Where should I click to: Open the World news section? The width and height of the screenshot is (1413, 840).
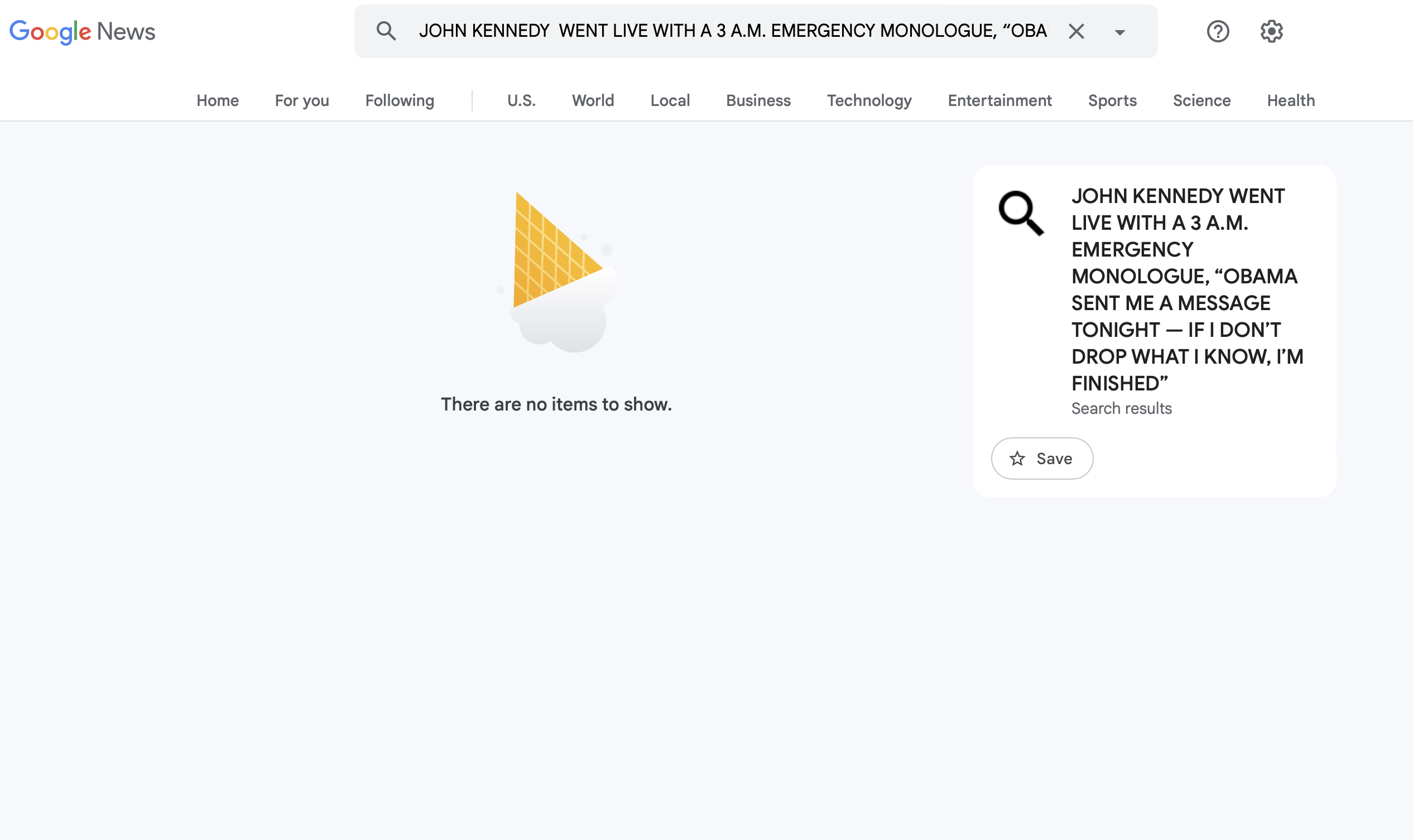point(593,101)
